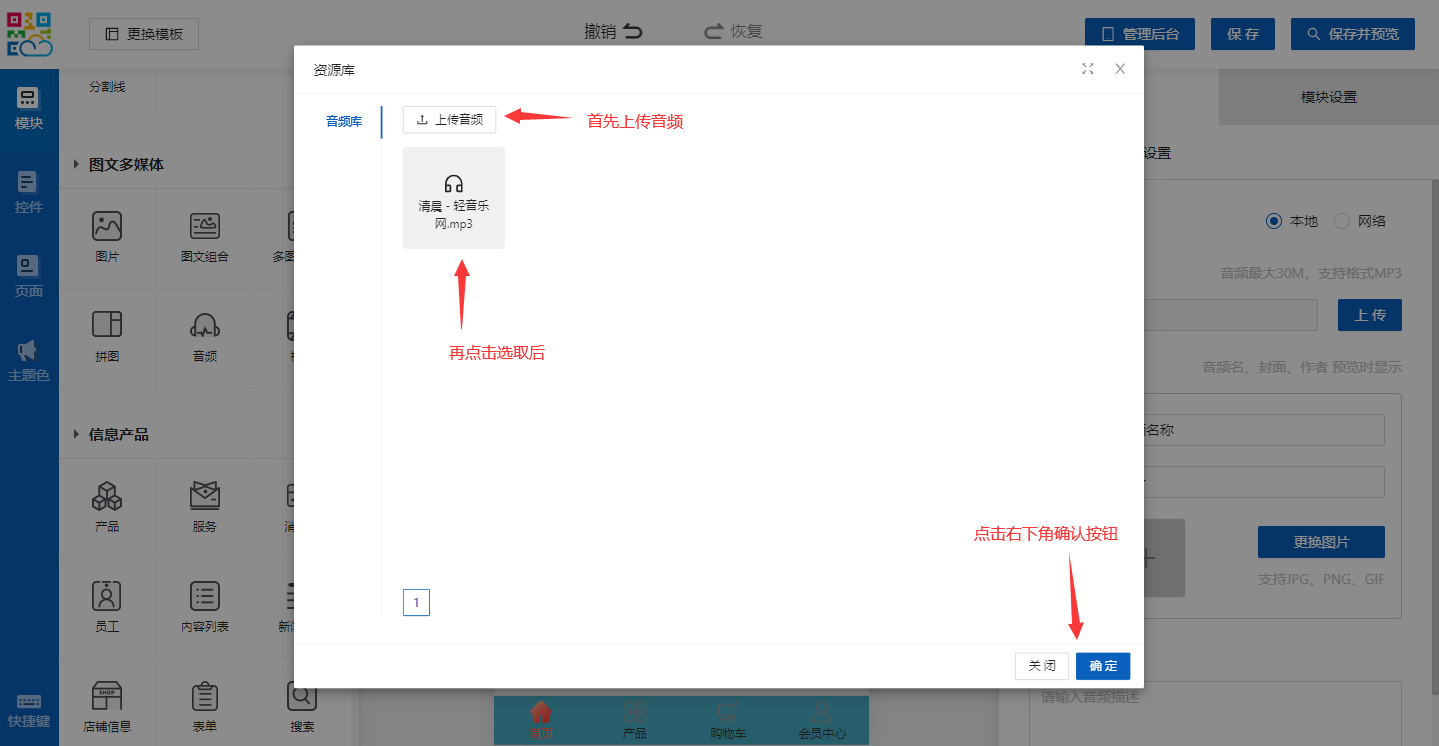This screenshot has width=1439, height=746.
Task: Click the 关闭 button in dialog
Action: pos(1041,666)
